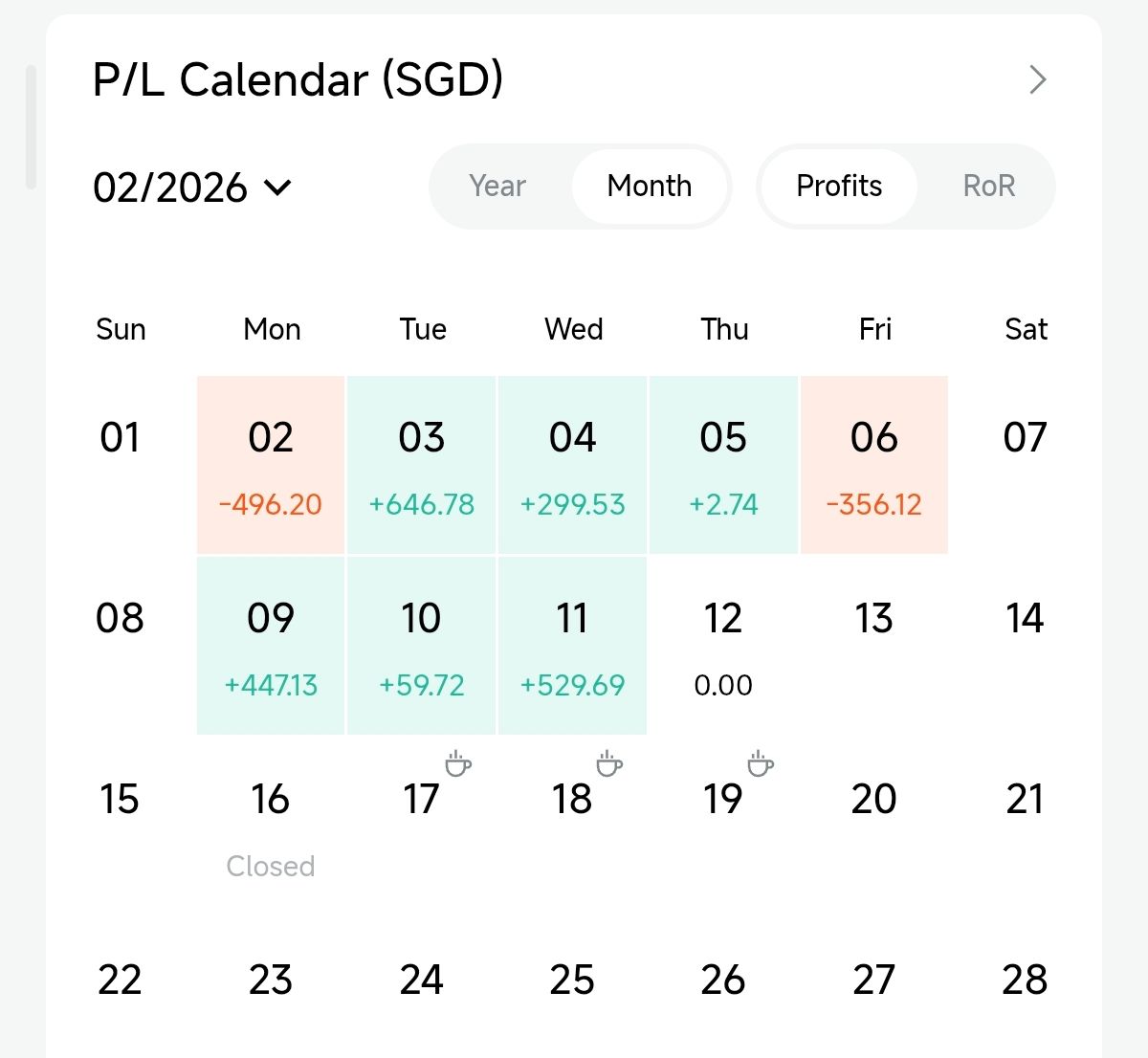Image resolution: width=1148 pixels, height=1058 pixels.
Task: Open the P/L Calendar (SGD) header
Action: [x=298, y=79]
